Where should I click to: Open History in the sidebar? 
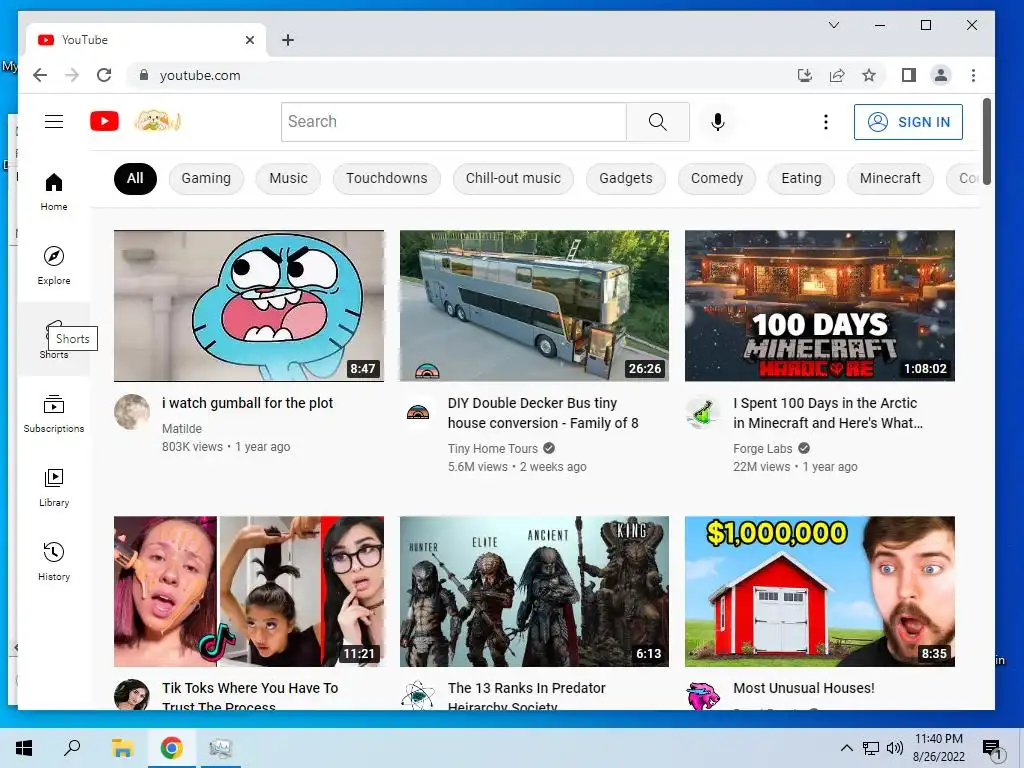tap(54, 562)
